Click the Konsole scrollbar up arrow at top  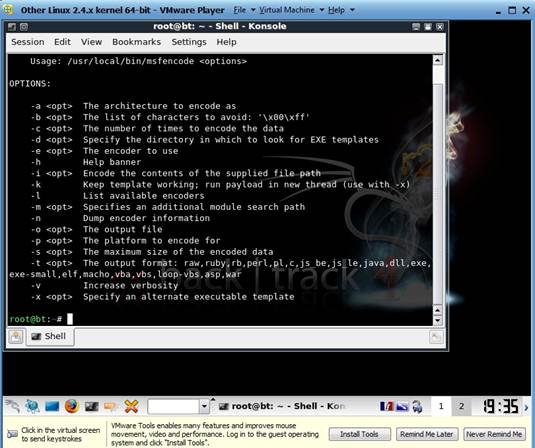[438, 61]
